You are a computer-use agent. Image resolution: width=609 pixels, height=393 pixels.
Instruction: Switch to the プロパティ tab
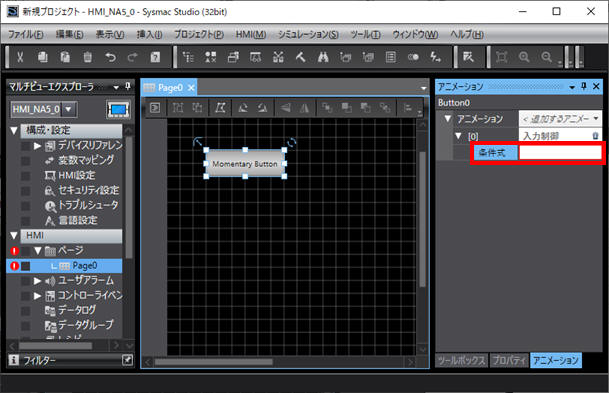509,360
